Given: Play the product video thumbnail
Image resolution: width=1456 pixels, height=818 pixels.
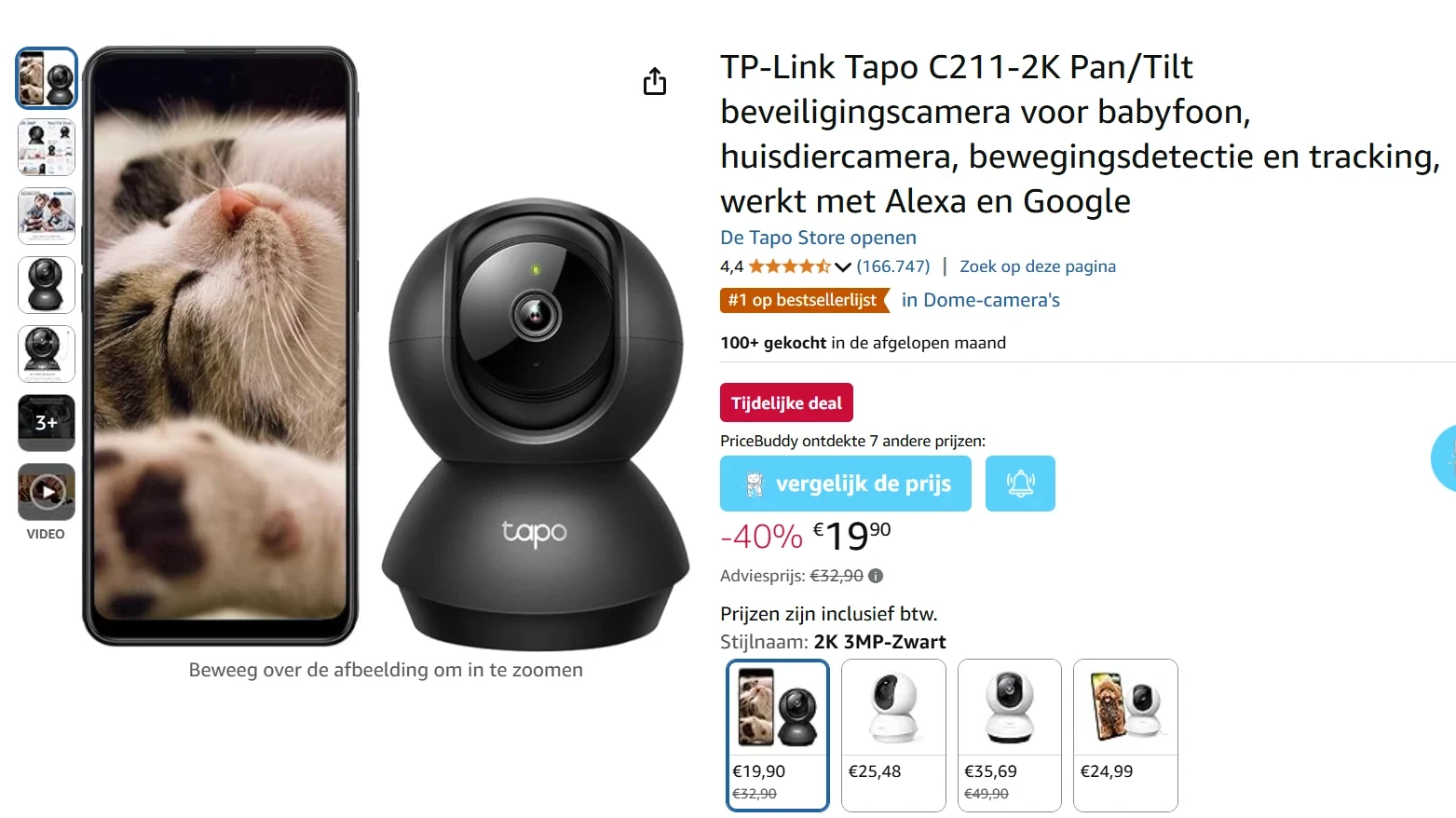Looking at the screenshot, I should coord(47,492).
